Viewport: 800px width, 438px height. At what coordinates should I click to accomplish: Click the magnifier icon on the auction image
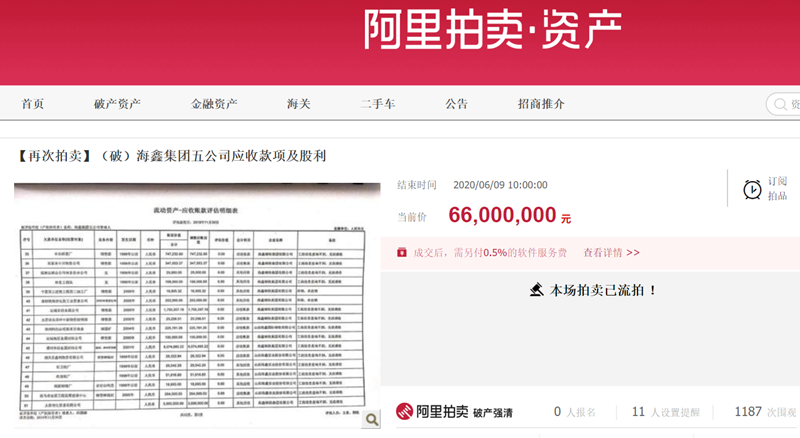coord(372,419)
